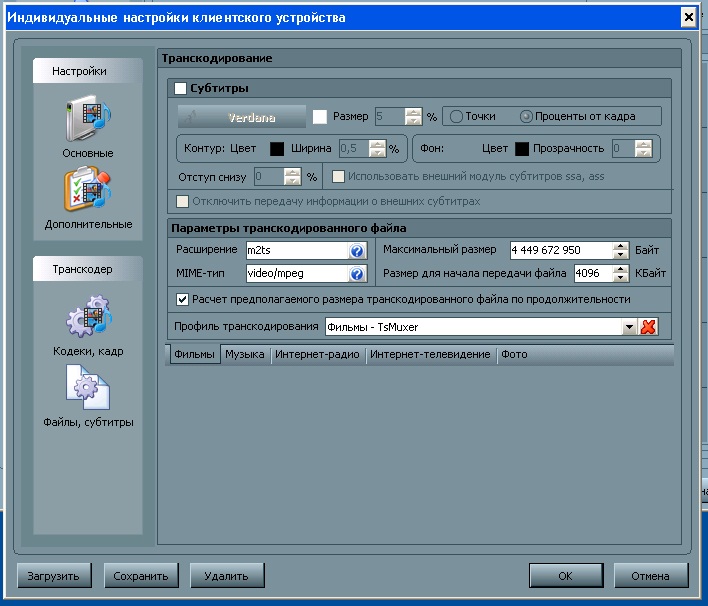Adjust Размер для начала передачи spinner

pyautogui.click(x=619, y=273)
